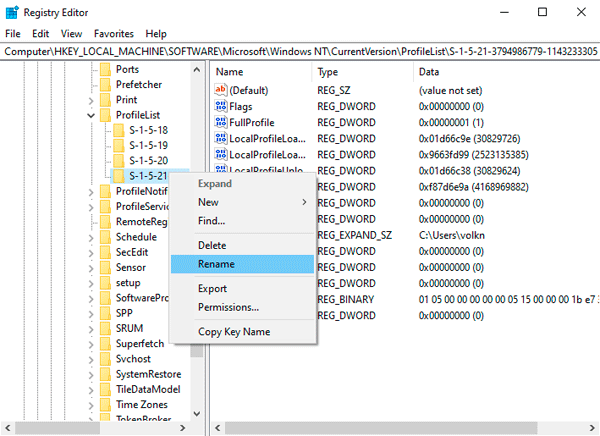Select the REG_EXPAND_SZ type cell
The width and height of the screenshot is (600, 436).
(354, 235)
